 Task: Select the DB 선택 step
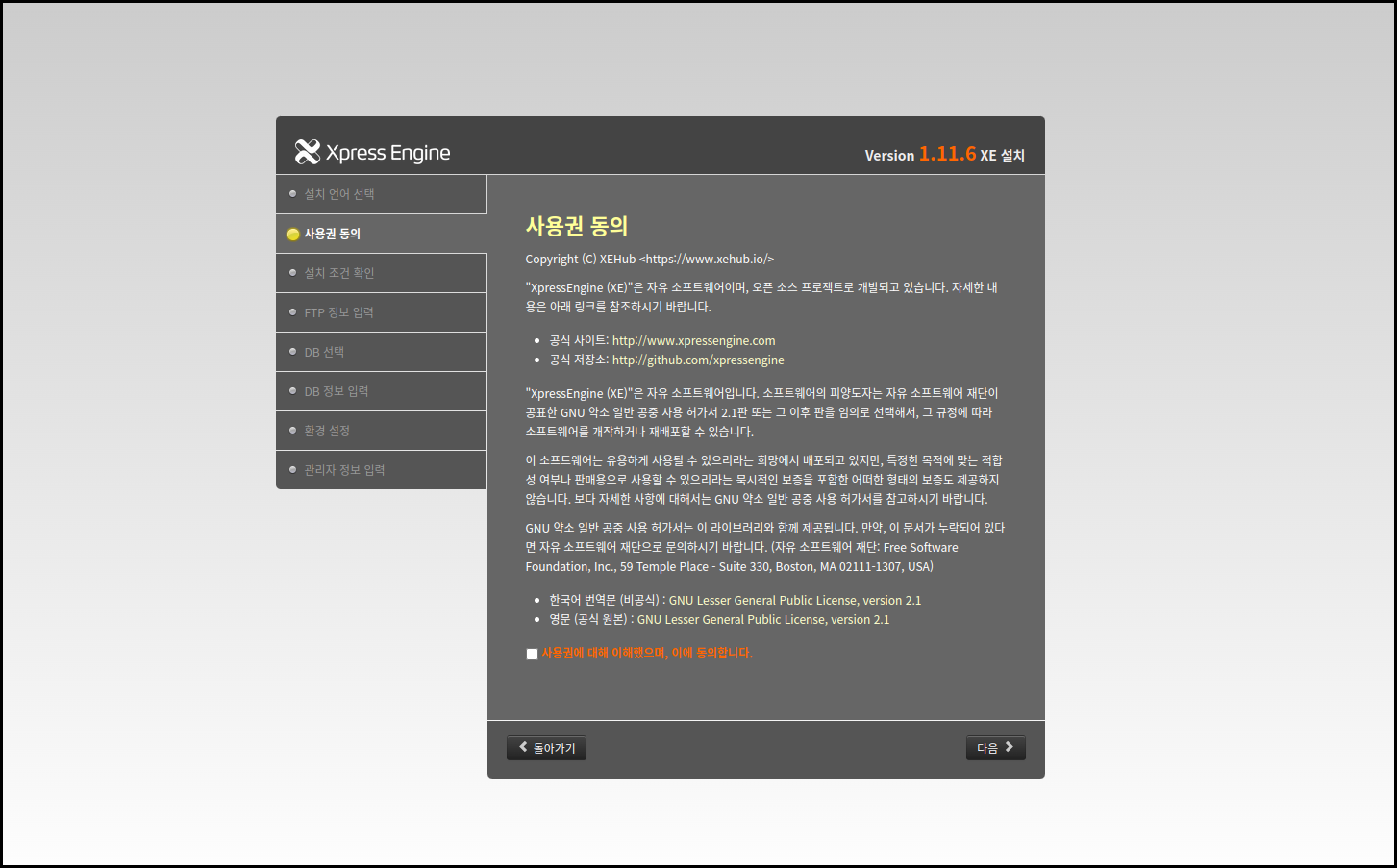tap(381, 352)
